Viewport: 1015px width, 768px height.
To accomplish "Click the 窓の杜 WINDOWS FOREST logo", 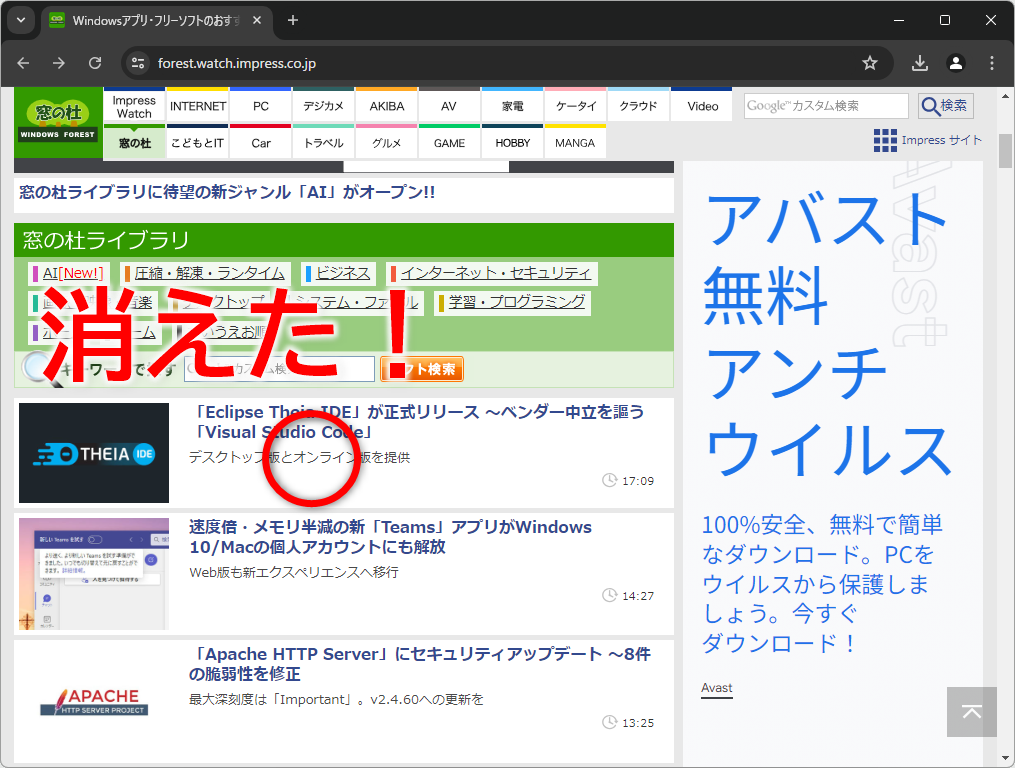I will click(57, 120).
